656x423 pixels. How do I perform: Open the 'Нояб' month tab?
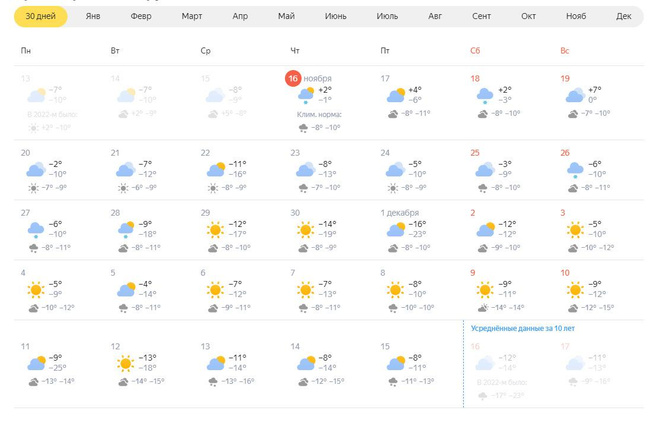coord(576,17)
